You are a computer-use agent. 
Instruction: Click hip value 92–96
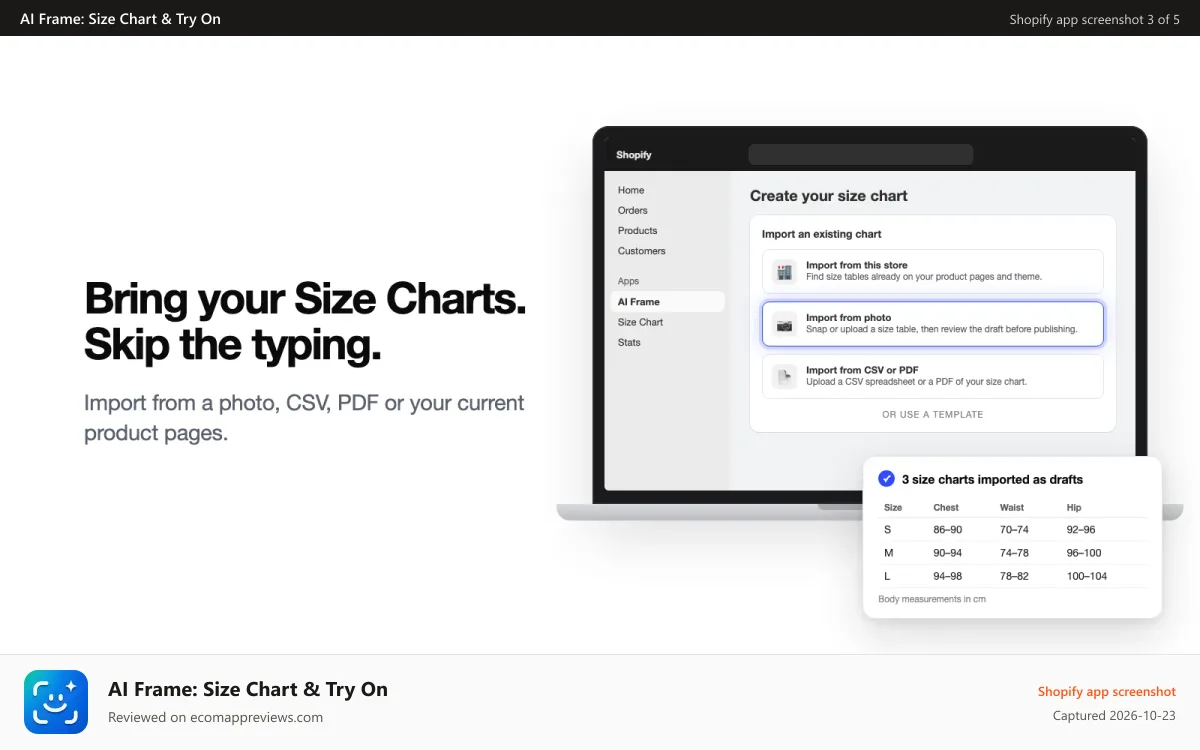pyautogui.click(x=1081, y=529)
